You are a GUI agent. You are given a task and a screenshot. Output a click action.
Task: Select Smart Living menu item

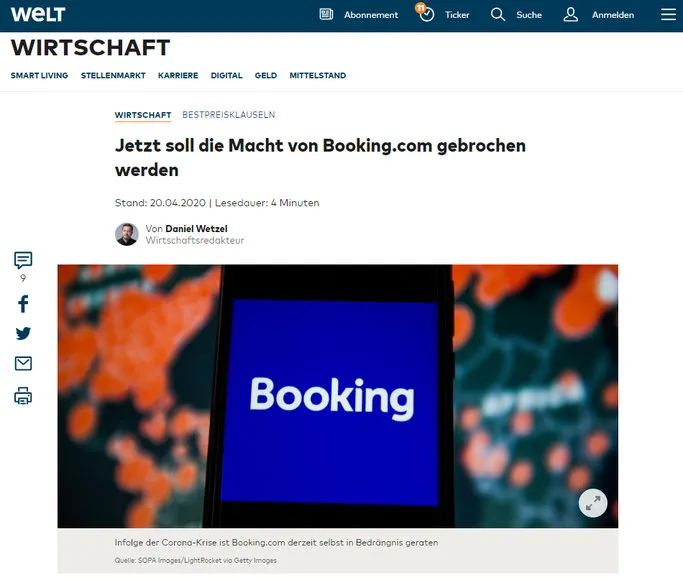[x=39, y=75]
